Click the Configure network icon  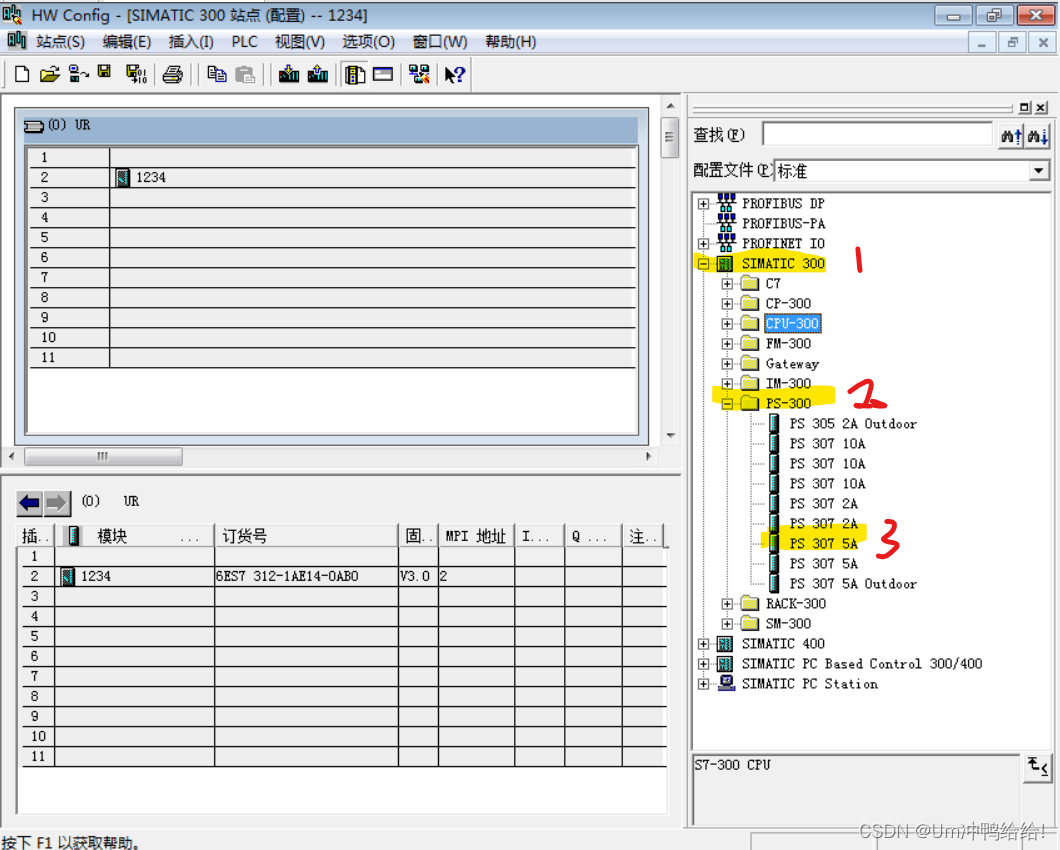[x=419, y=74]
